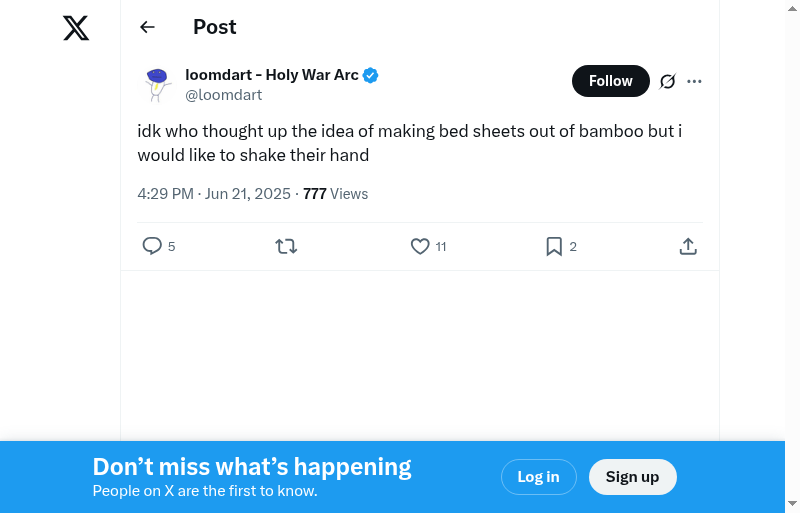
Task: Open loomdart's profile avatar
Action: [157, 84]
